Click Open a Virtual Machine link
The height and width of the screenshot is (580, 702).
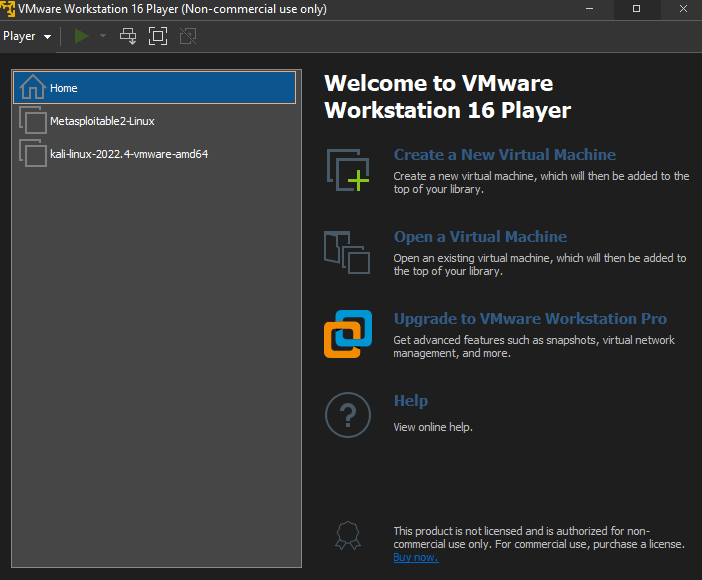click(x=480, y=237)
